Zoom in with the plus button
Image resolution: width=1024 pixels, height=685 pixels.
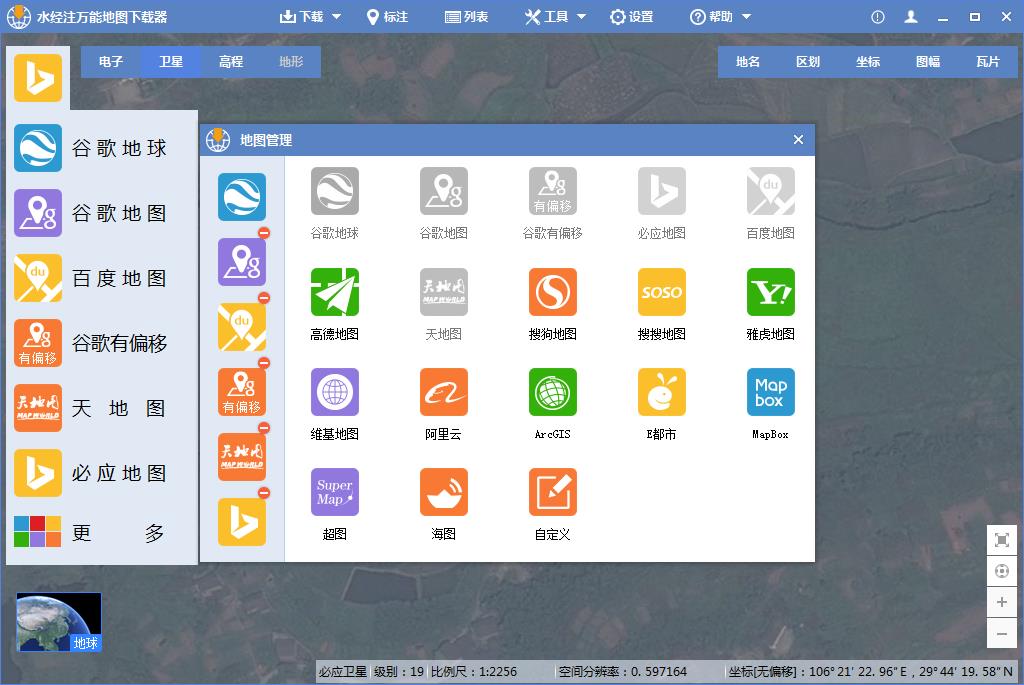click(x=1002, y=601)
